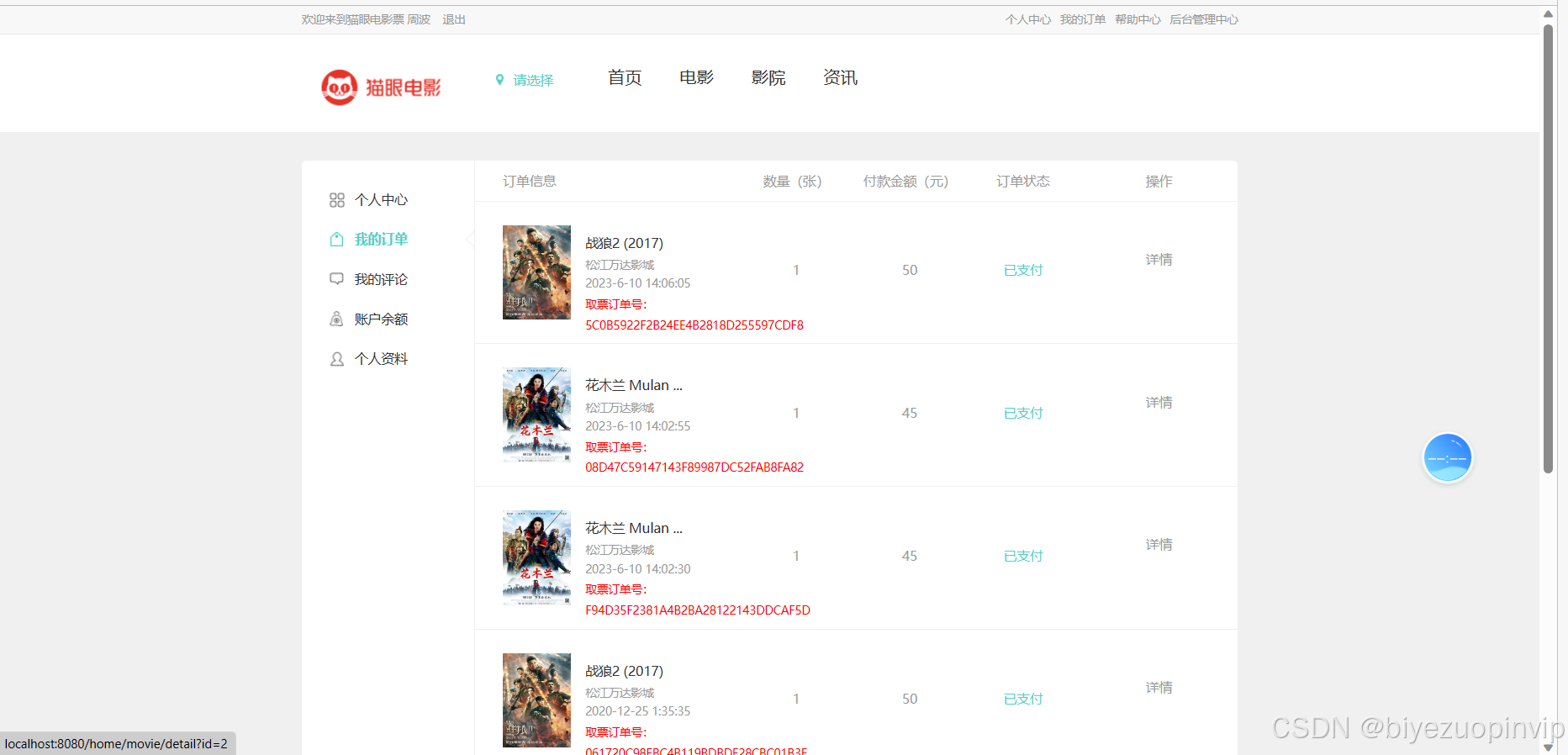Open the 影院 navigation tab
Image resolution: width=1568 pixels, height=755 pixels.
click(x=768, y=77)
